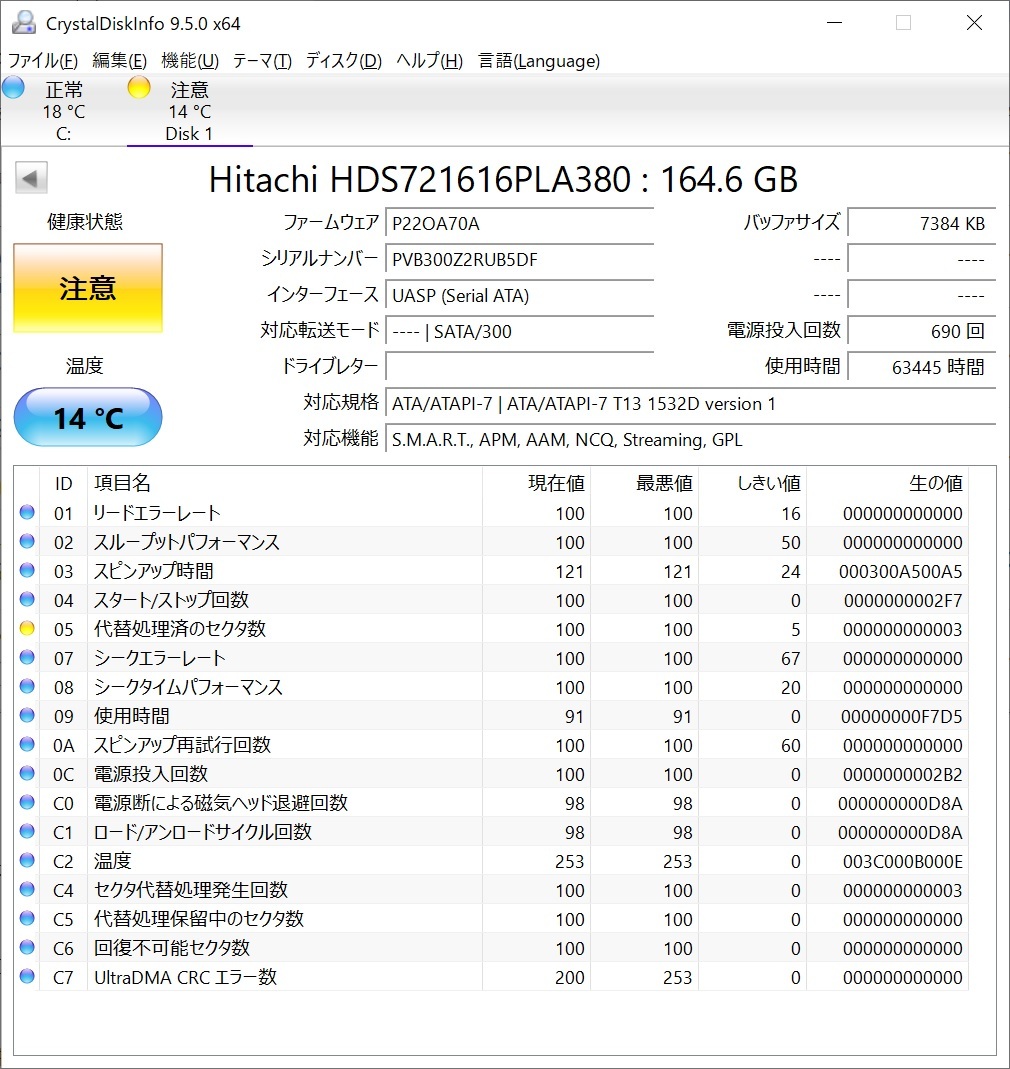The height and width of the screenshot is (1069, 1010).
Task: Open the ディスク(D) menu
Action: [x=344, y=61]
